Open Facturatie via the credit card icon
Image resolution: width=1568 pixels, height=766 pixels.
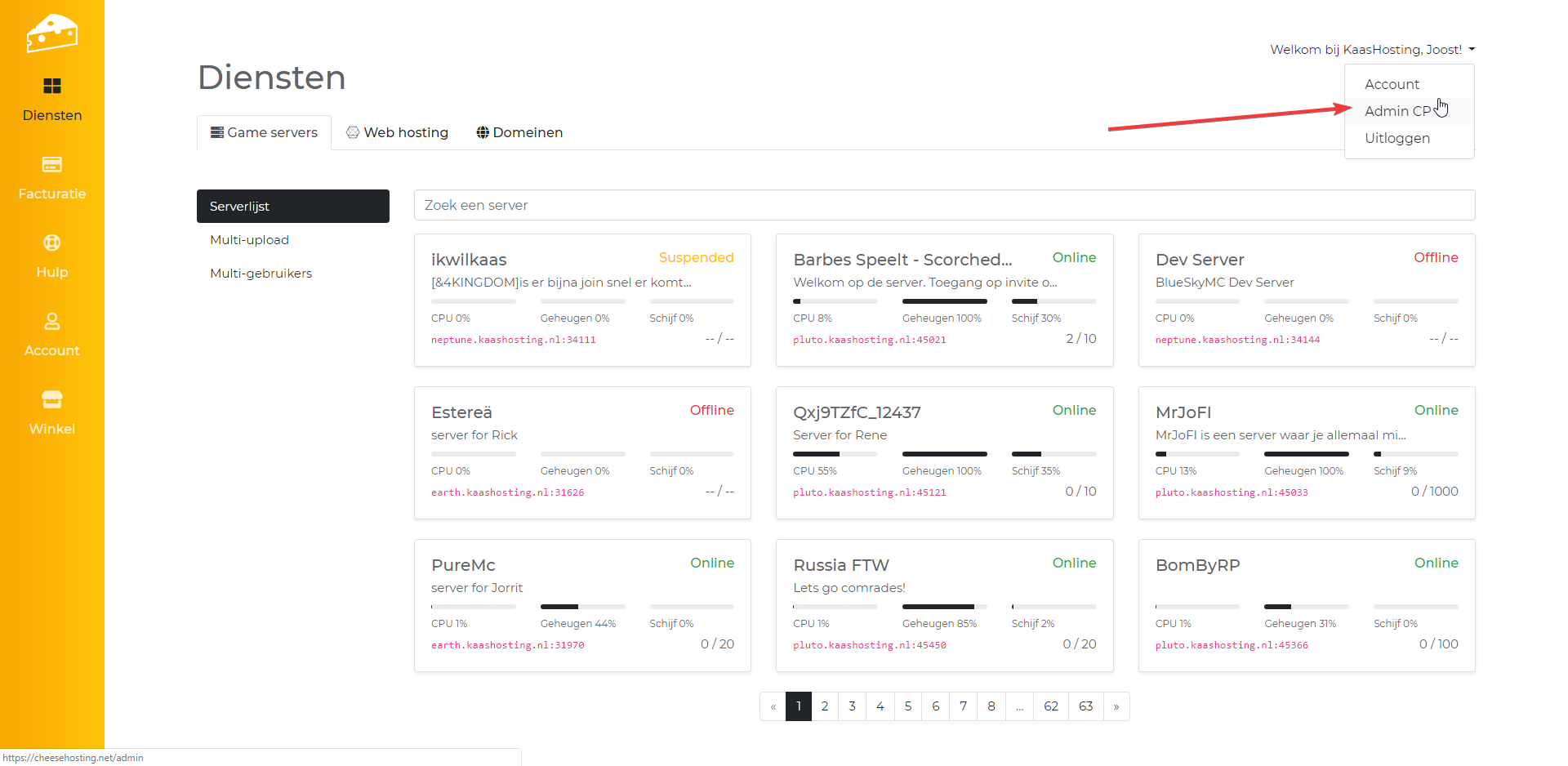click(52, 165)
